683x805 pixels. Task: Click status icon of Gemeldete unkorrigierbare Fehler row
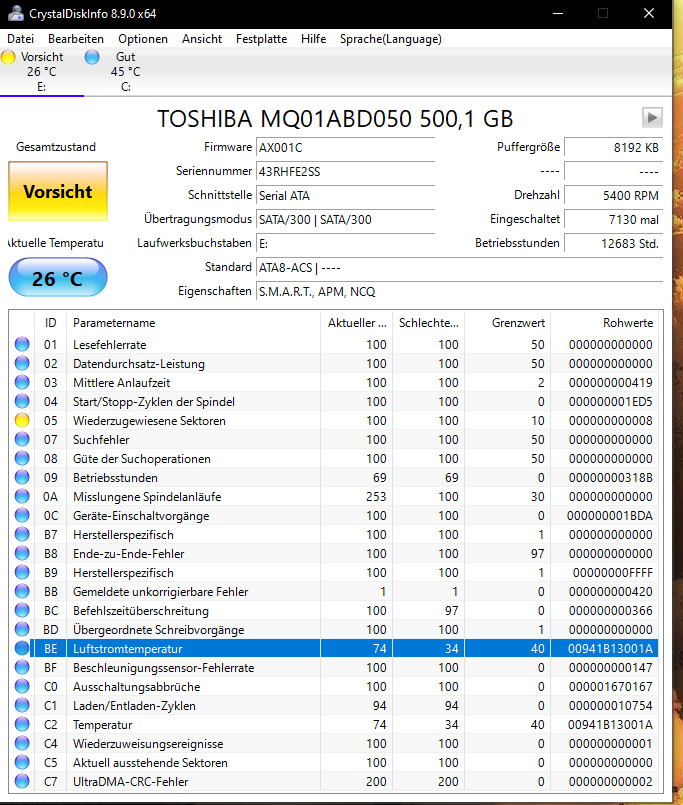point(22,591)
